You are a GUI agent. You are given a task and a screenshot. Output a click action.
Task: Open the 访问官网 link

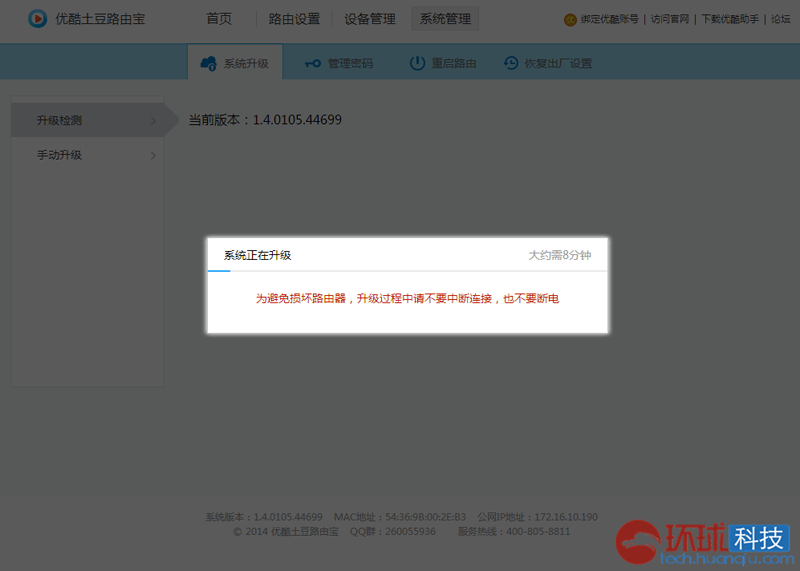(670, 19)
